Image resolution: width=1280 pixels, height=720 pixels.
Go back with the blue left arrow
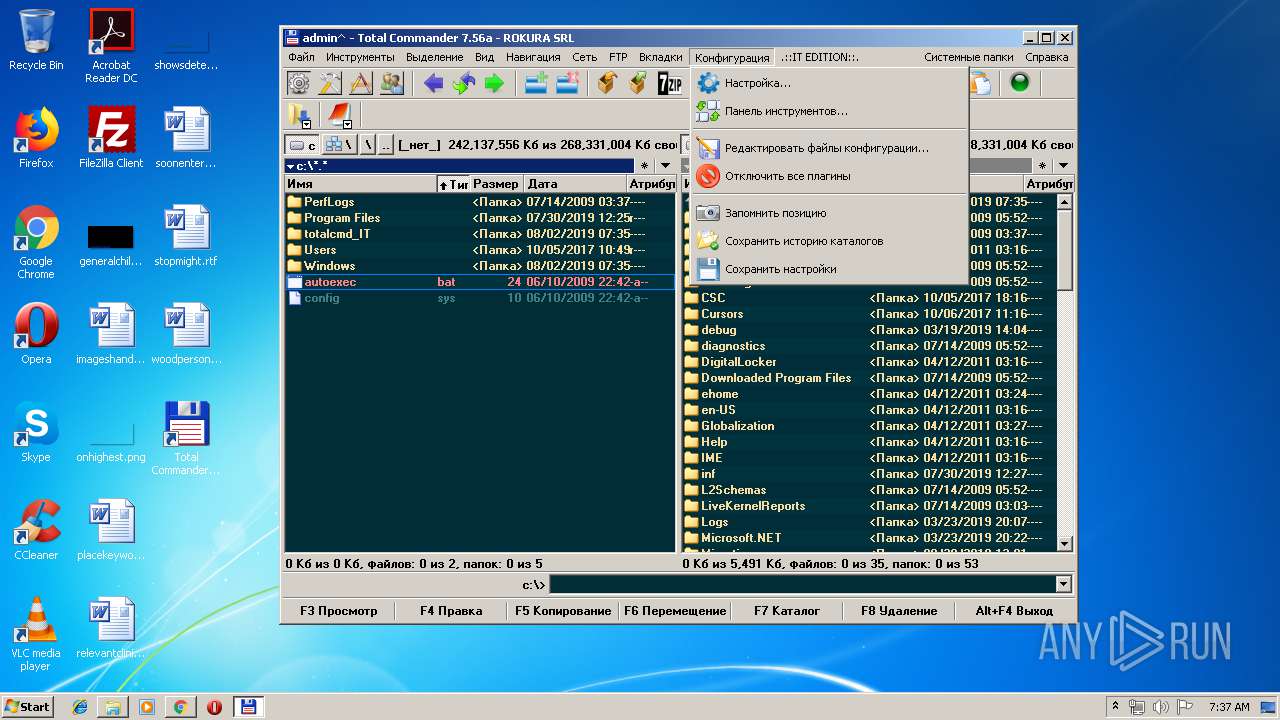click(x=433, y=83)
